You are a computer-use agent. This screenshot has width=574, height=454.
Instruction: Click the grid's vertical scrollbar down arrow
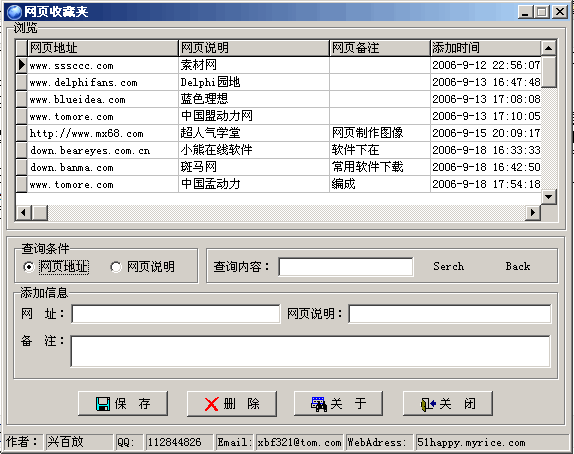549,197
